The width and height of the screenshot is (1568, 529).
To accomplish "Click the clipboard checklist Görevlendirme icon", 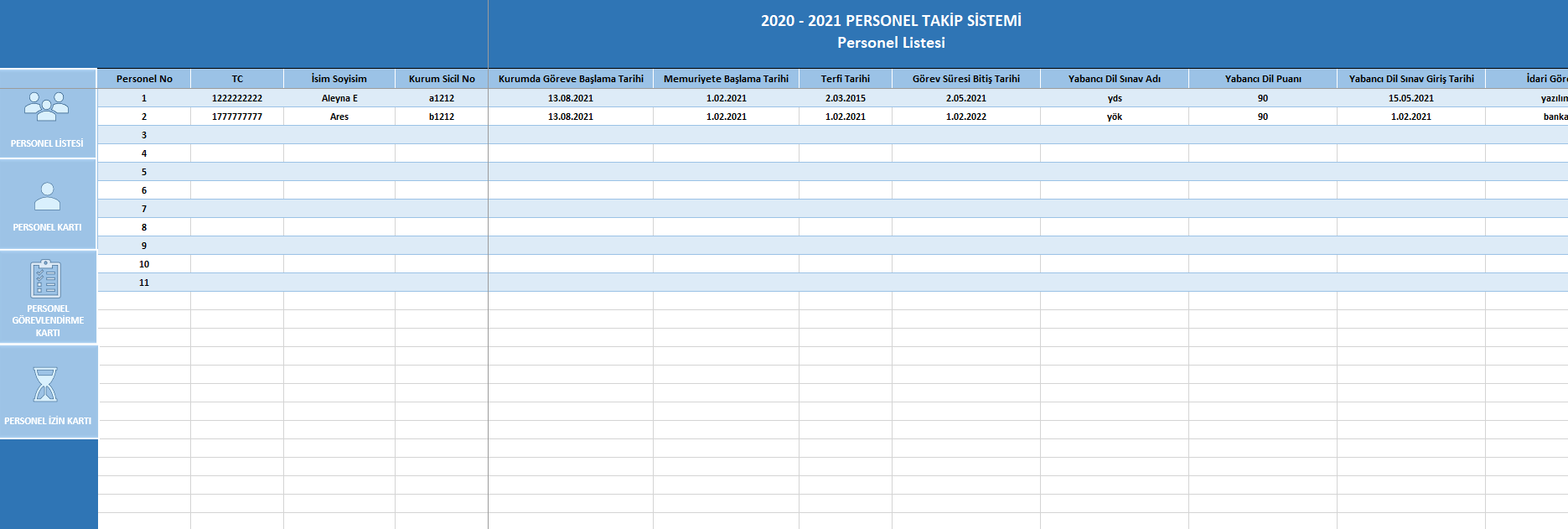I will pos(46,279).
